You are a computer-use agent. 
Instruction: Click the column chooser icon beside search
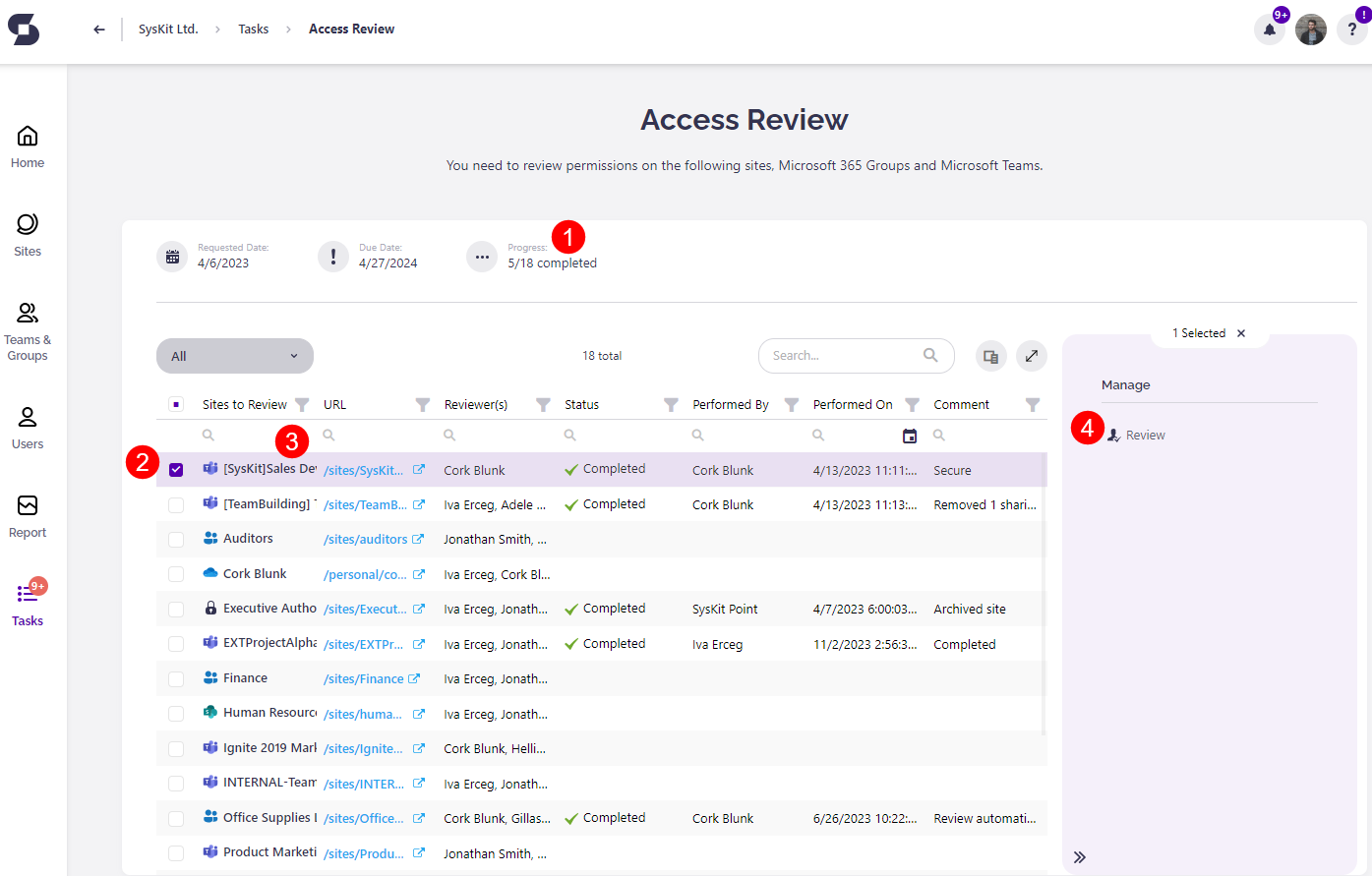[990, 356]
